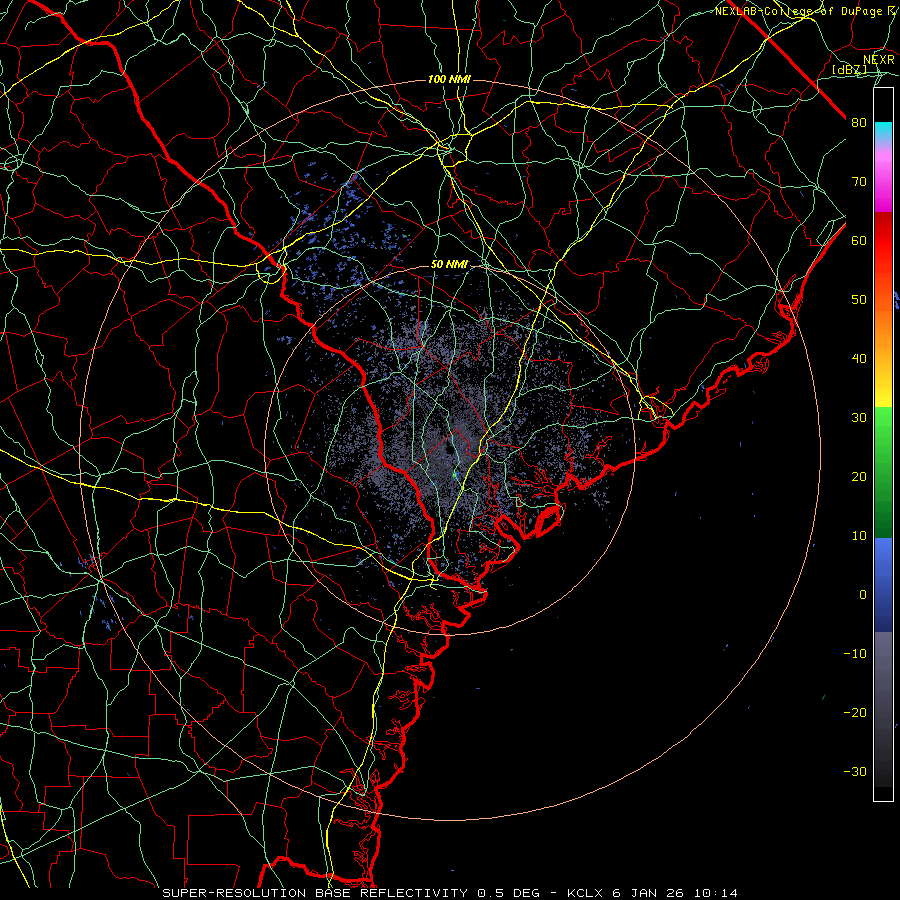Select the 60 dBZ scale label
This screenshot has width=900, height=900.
pyautogui.click(x=859, y=241)
